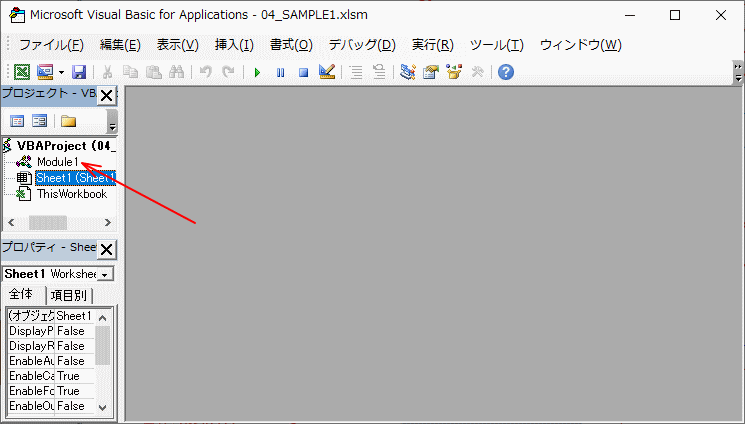Click the Cut scissors icon
745x424 pixels.
[x=107, y=72]
